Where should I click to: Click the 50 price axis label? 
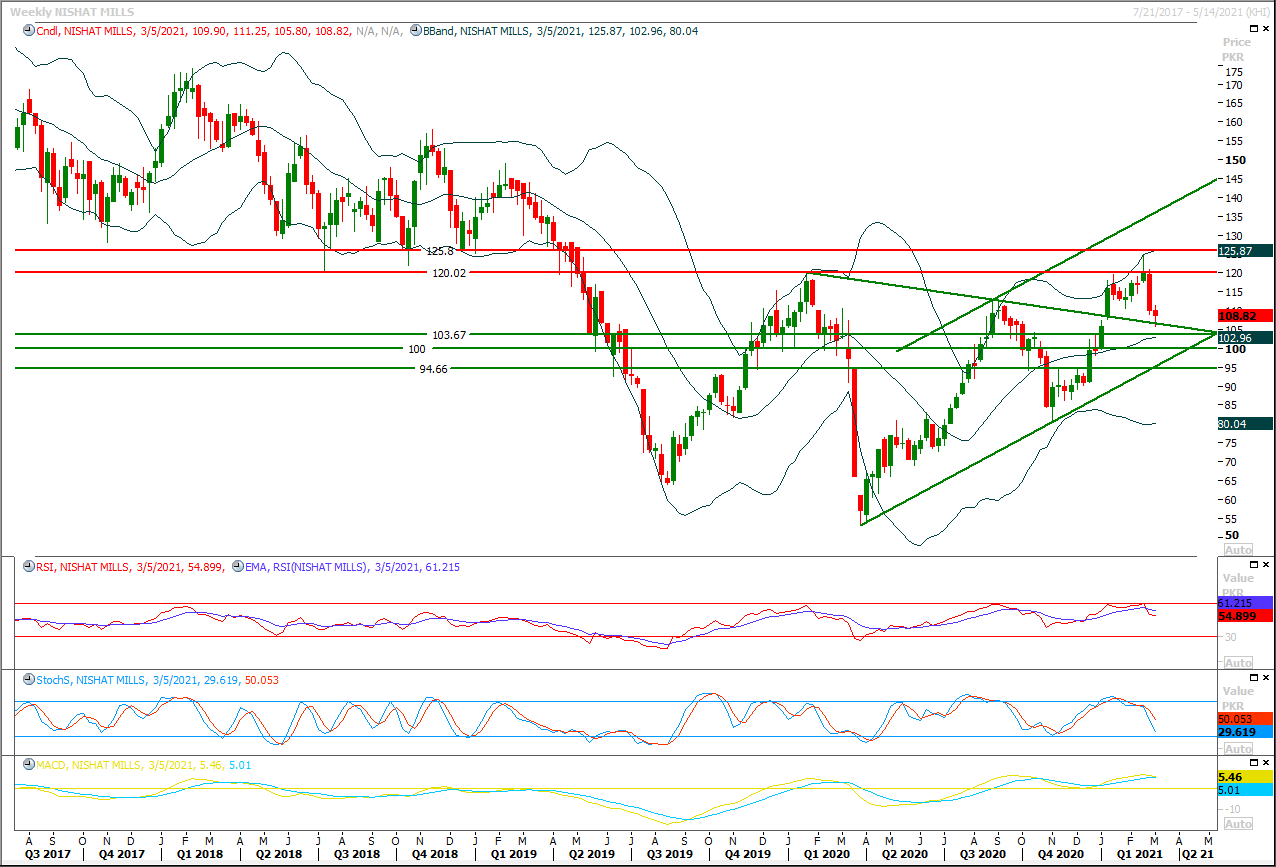pyautogui.click(x=1233, y=536)
